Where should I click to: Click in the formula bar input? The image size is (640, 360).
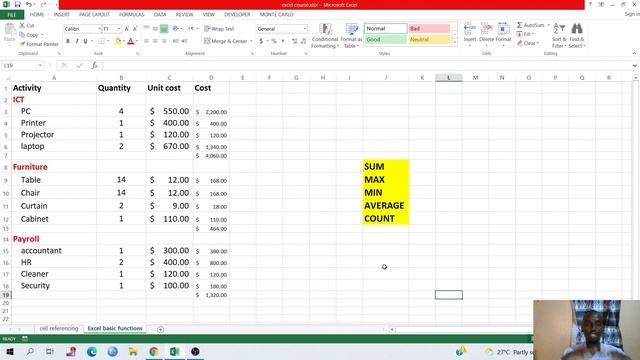click(x=367, y=65)
